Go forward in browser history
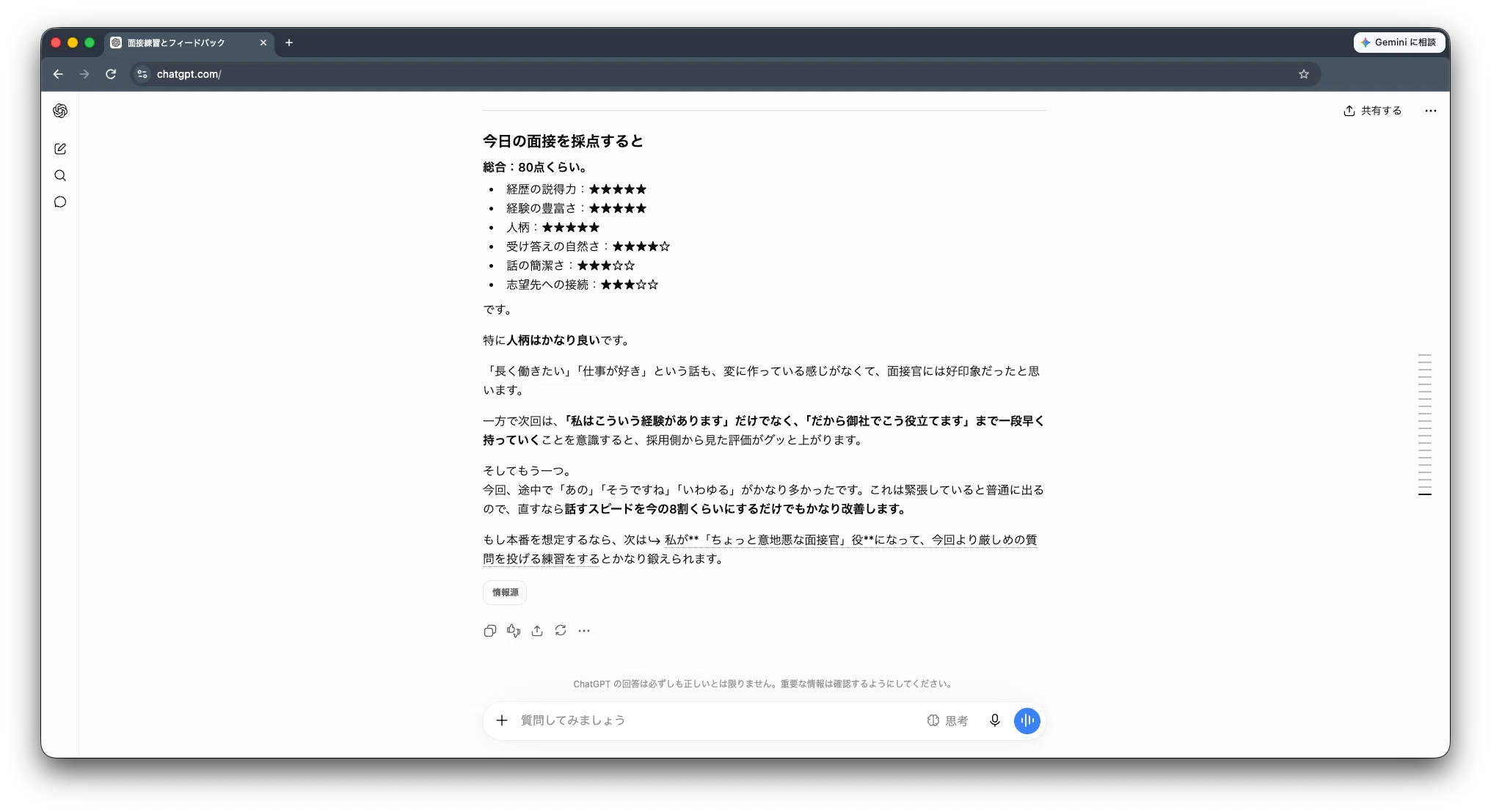Viewport: 1491px width, 812px height. [x=84, y=74]
